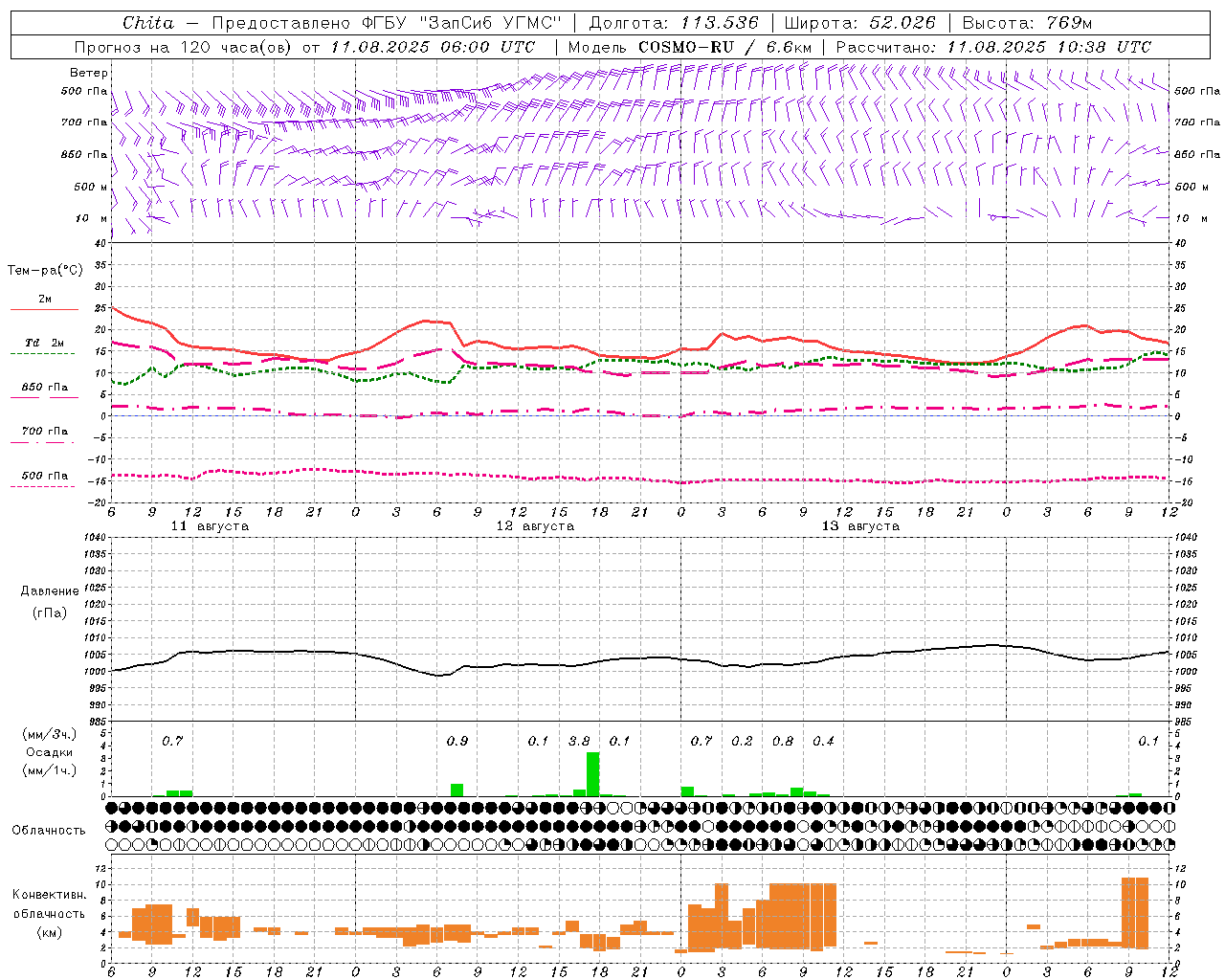Click the tallest green precipitation bar
This screenshot has height=980, width=1225.
tap(593, 774)
